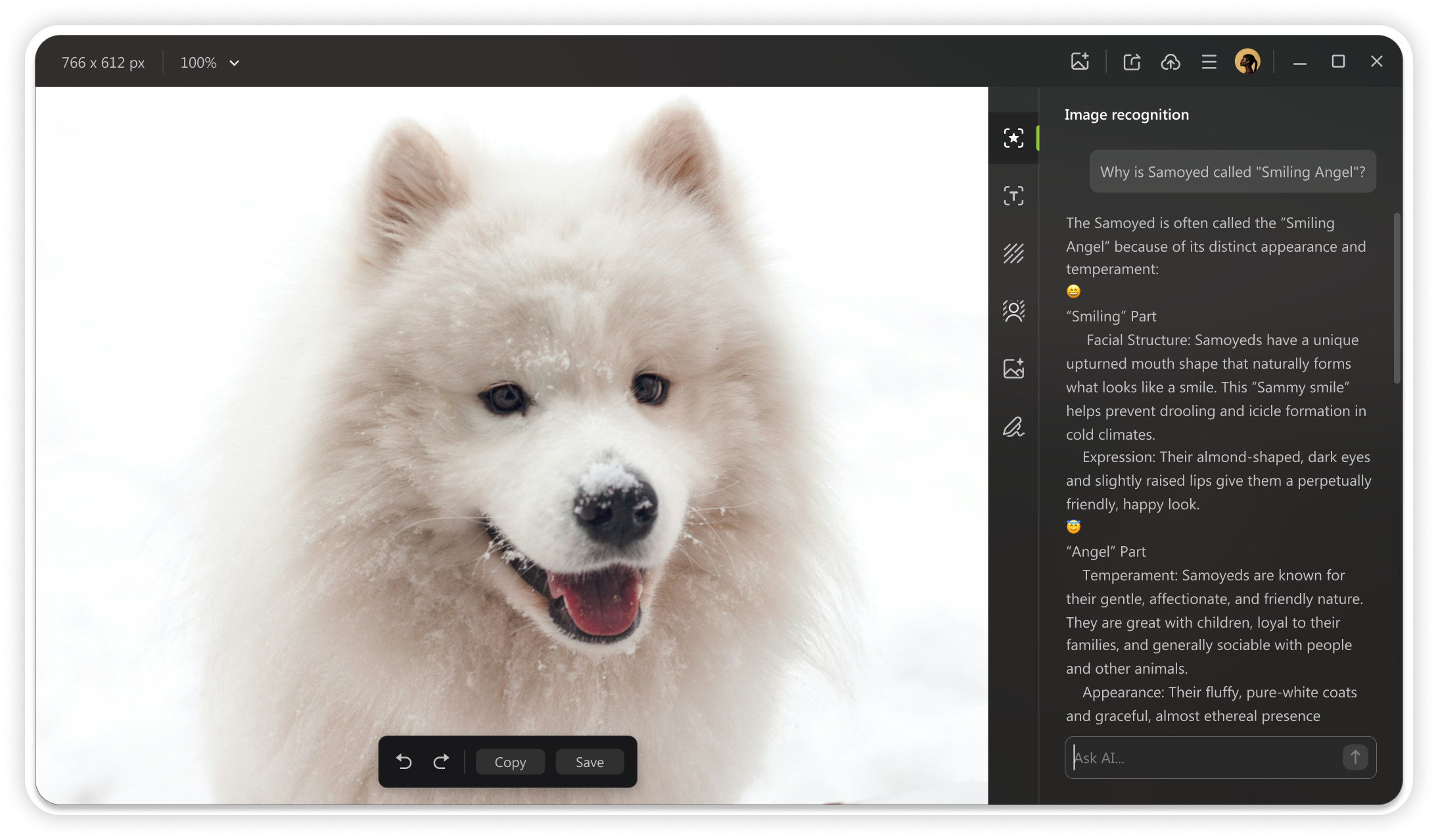Add a new image via the titlebar icon
Viewport: 1438px width, 840px height.
(1078, 61)
